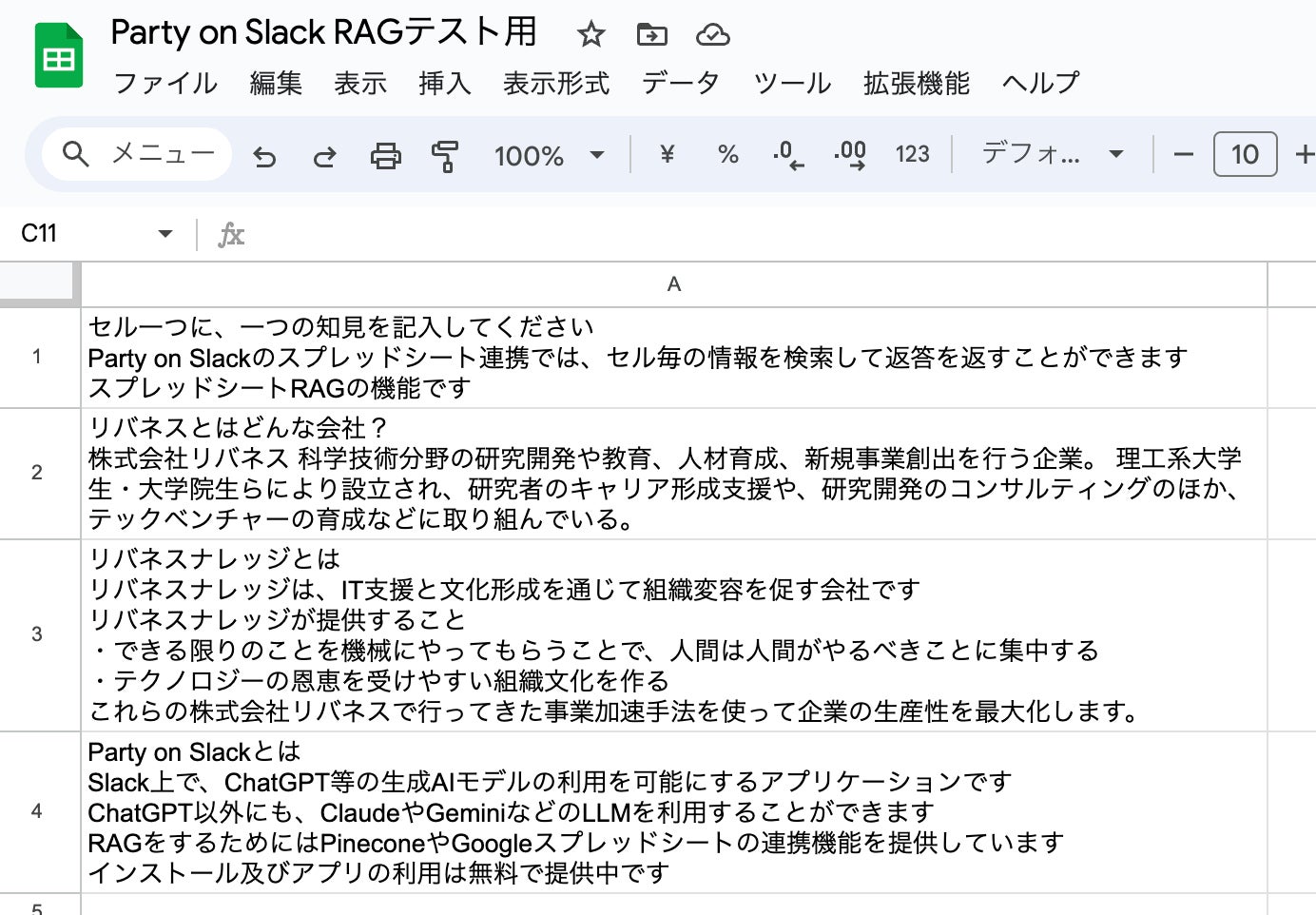Click the メニュー search field
Viewport: 1316px width, 915px height.
[x=137, y=154]
